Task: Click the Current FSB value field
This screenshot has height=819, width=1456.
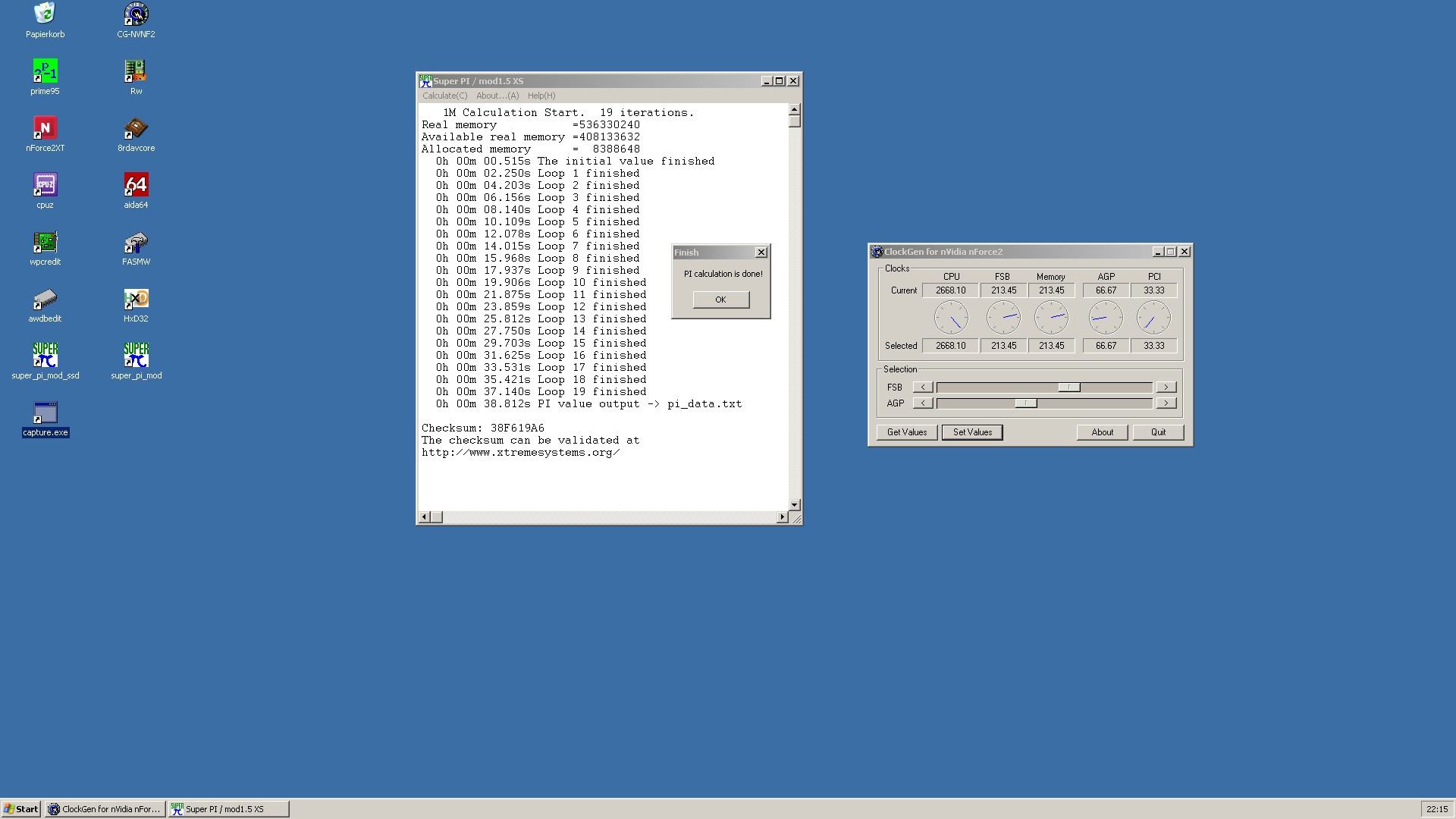Action: pos(1003,290)
